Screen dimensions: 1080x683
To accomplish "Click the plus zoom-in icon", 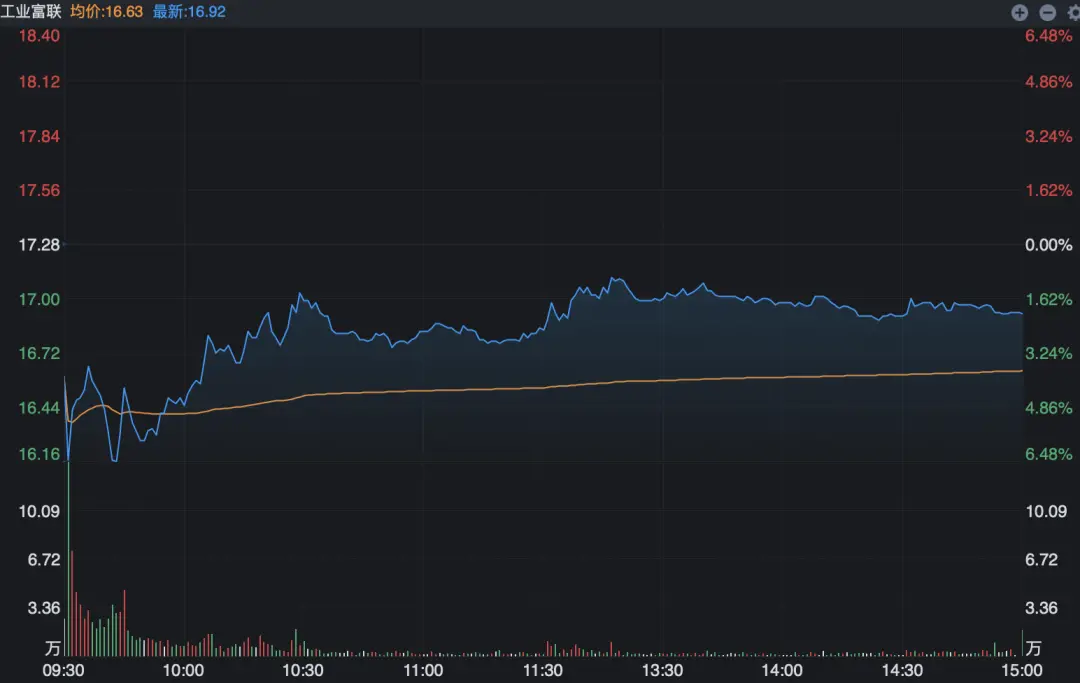I will click(x=1020, y=13).
